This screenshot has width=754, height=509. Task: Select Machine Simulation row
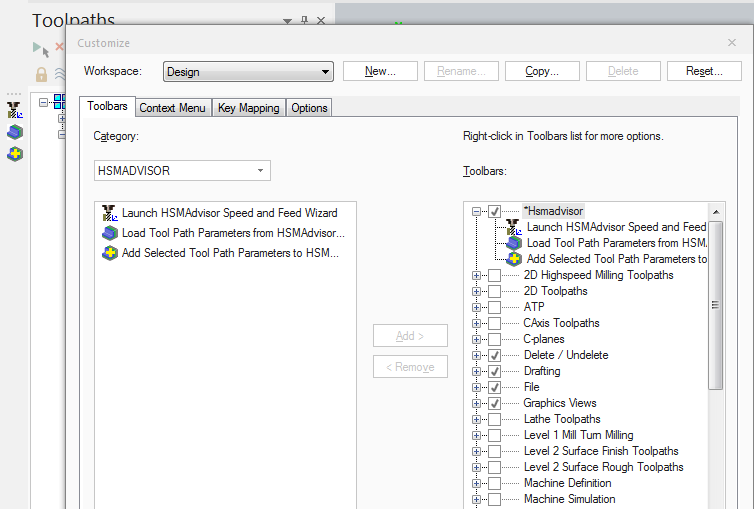pyautogui.click(x=569, y=499)
